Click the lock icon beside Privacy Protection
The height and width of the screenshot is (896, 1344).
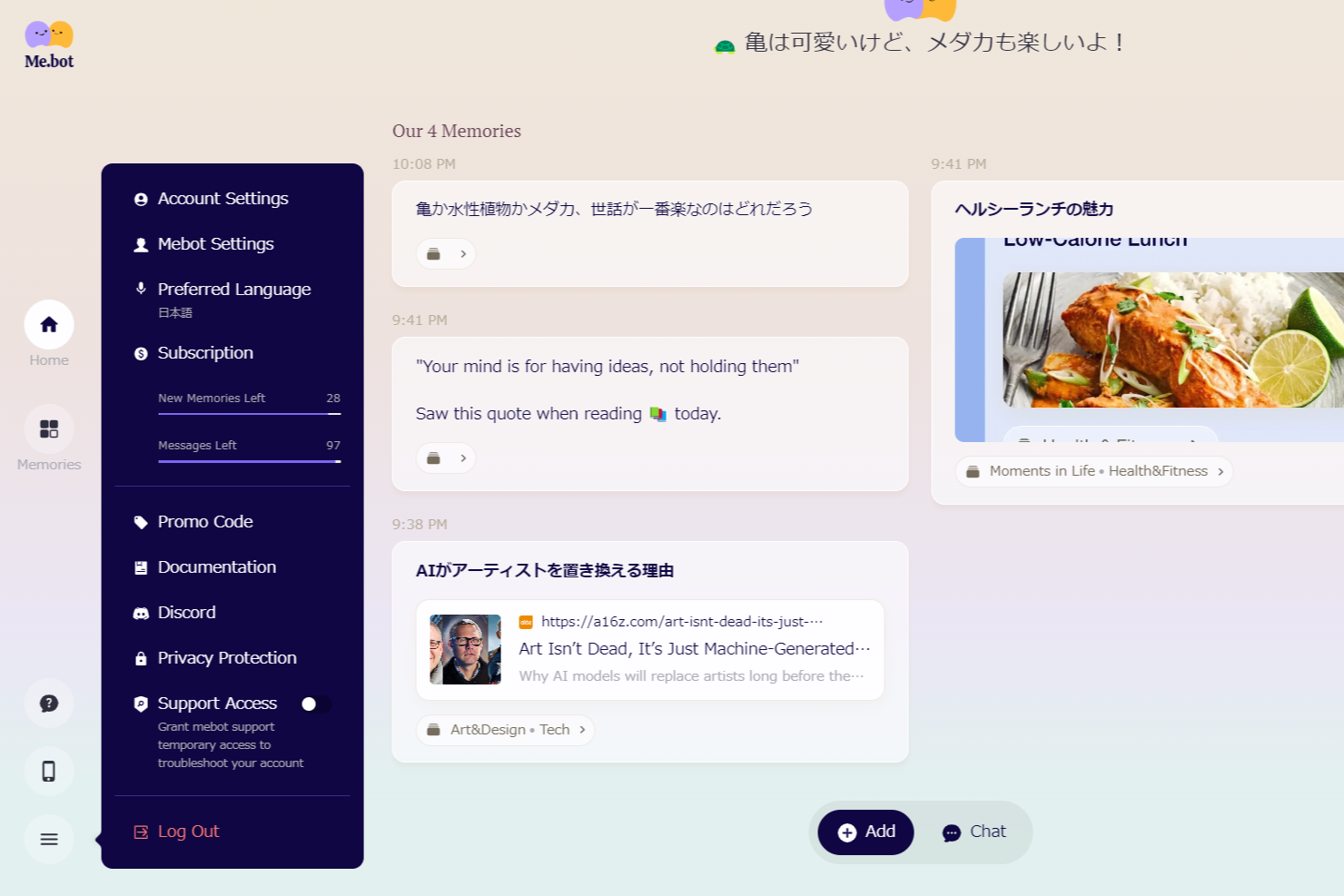click(141, 658)
